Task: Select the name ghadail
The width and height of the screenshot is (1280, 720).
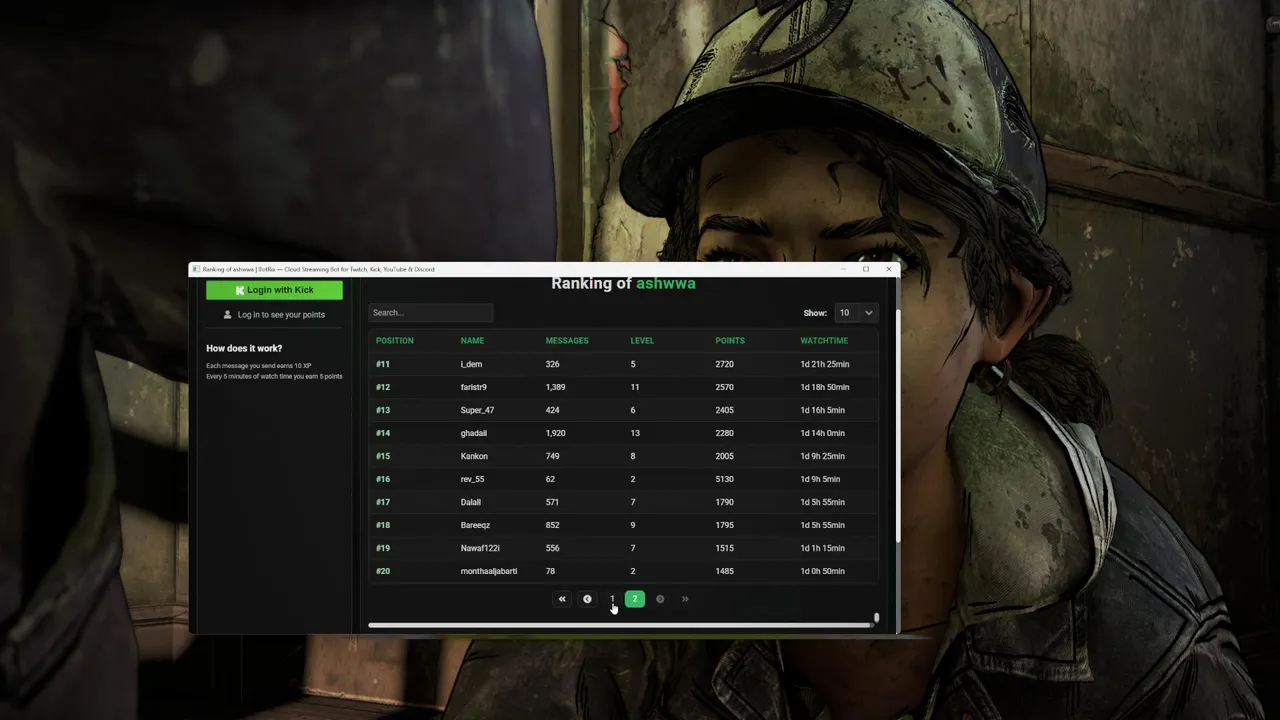Action: coord(474,433)
